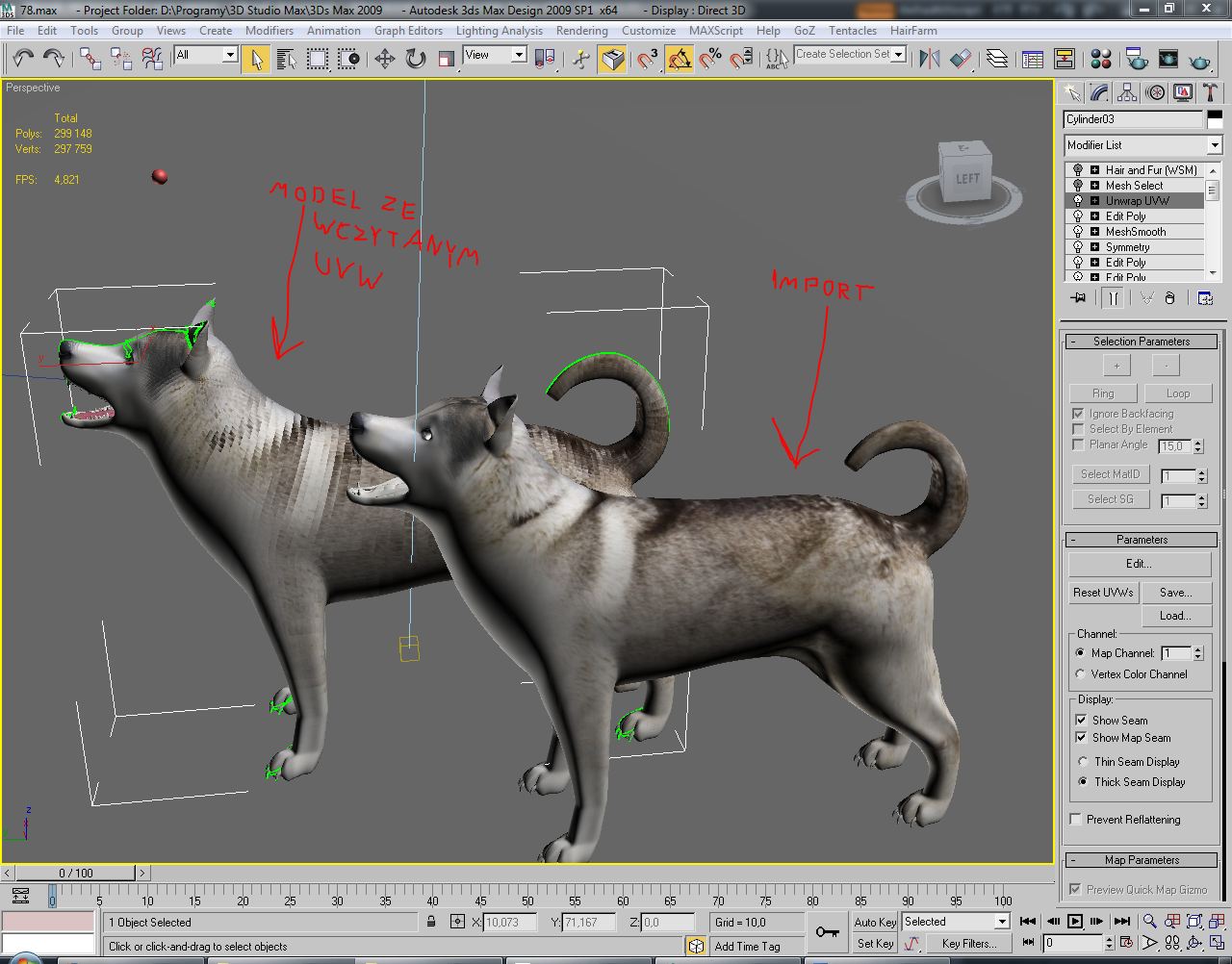Select the Vertex Color Channel radio button
The image size is (1232, 964).
point(1081,674)
